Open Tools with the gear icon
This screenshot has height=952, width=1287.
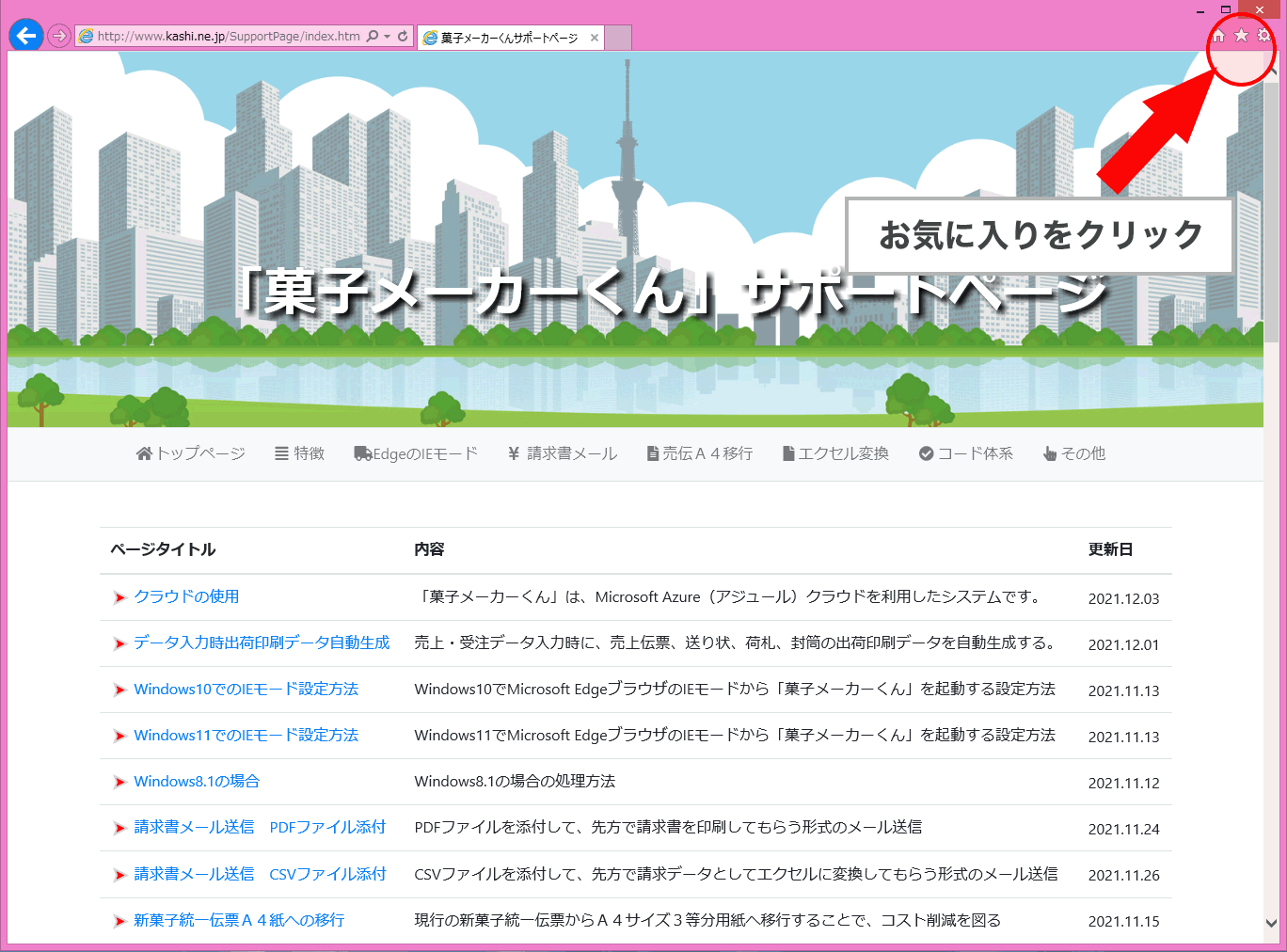tap(1263, 35)
